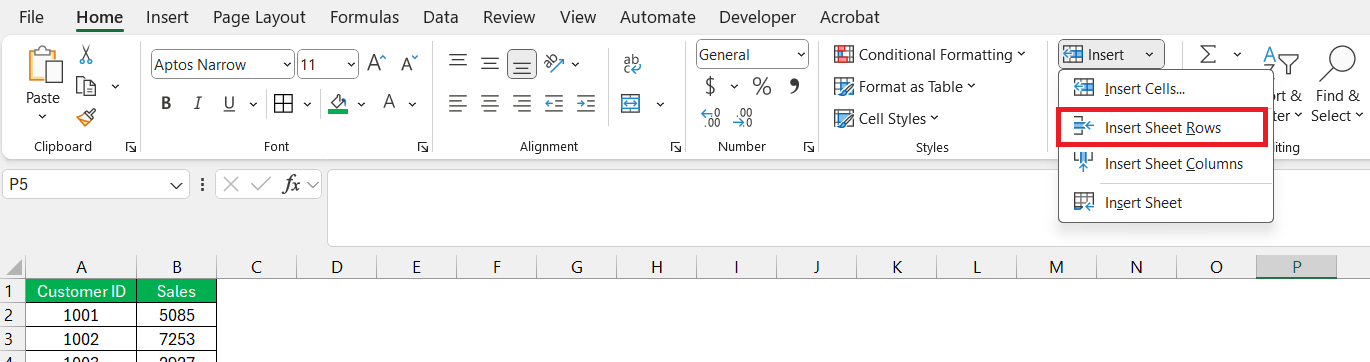Increase font size with large A icon
This screenshot has width=1370, height=362.
pyautogui.click(x=377, y=64)
